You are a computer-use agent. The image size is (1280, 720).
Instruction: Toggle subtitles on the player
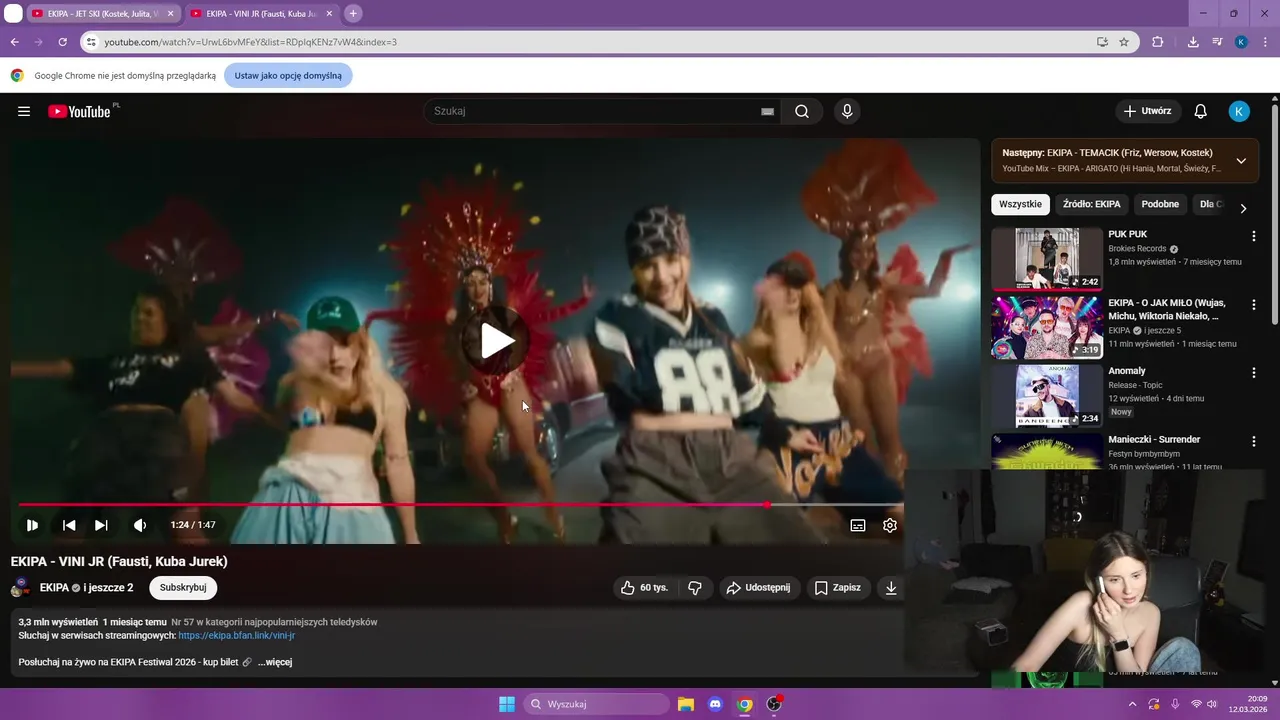[858, 525]
